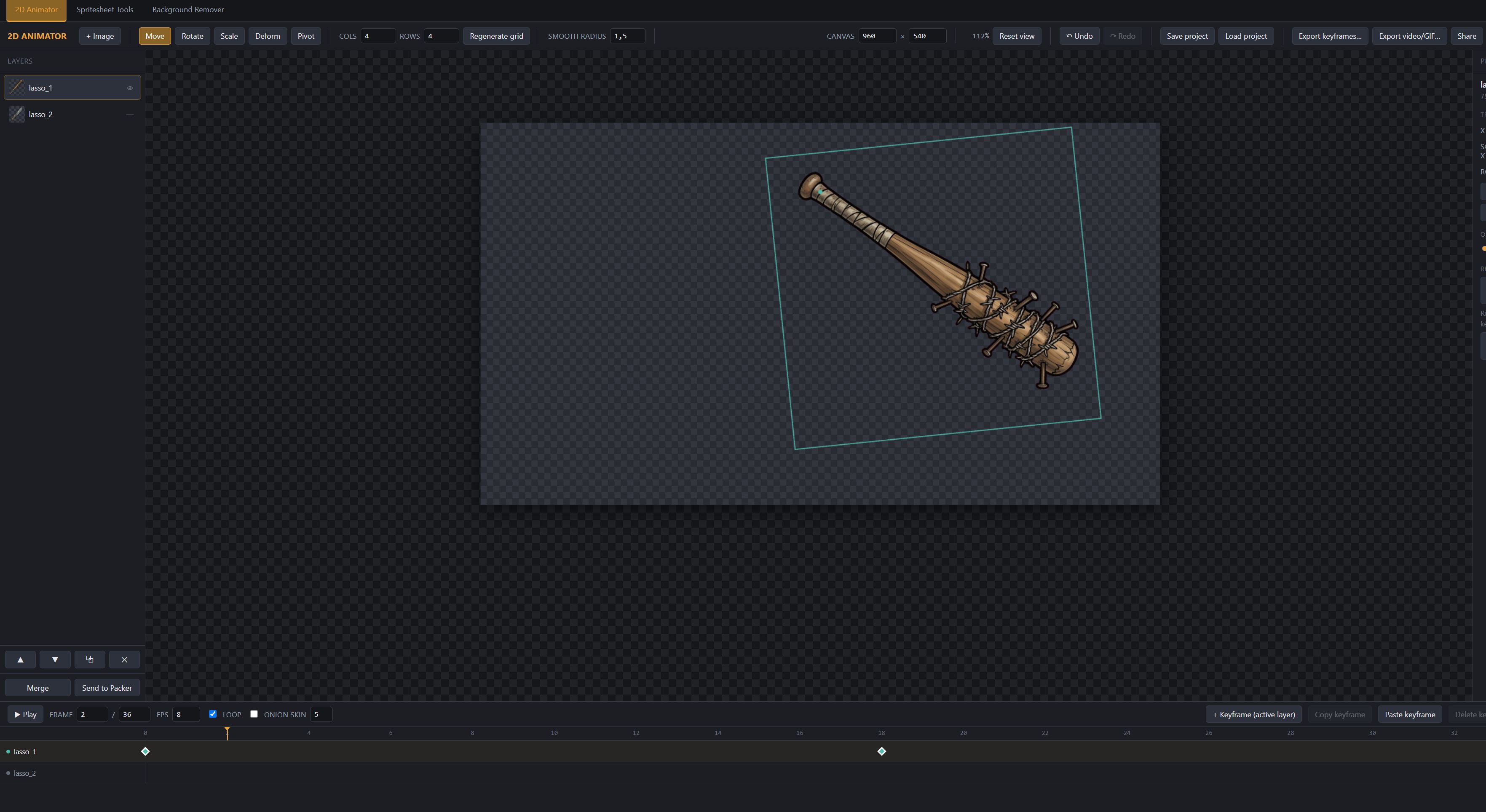This screenshot has width=1486, height=812.
Task: Activate the Deform tool
Action: (268, 36)
